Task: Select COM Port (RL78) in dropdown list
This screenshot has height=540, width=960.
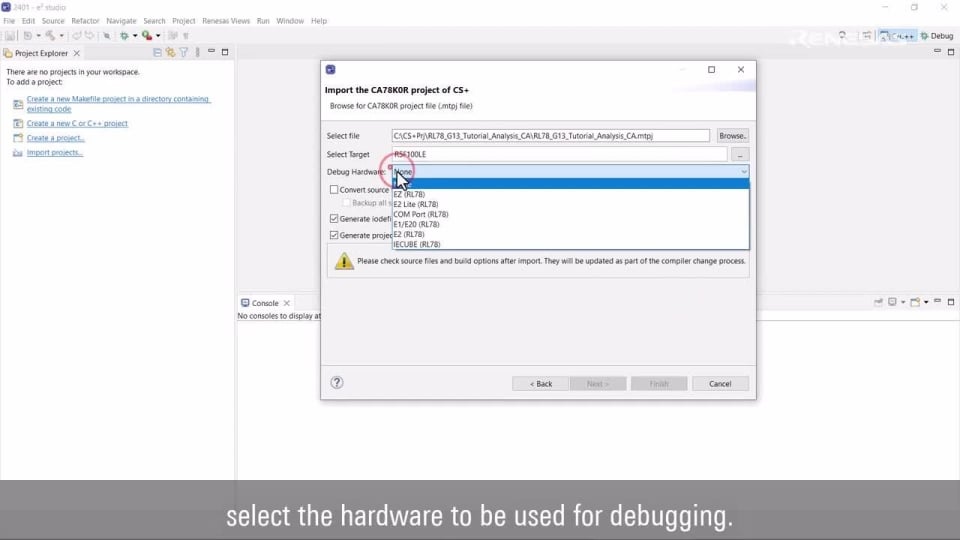Action: pos(420,214)
